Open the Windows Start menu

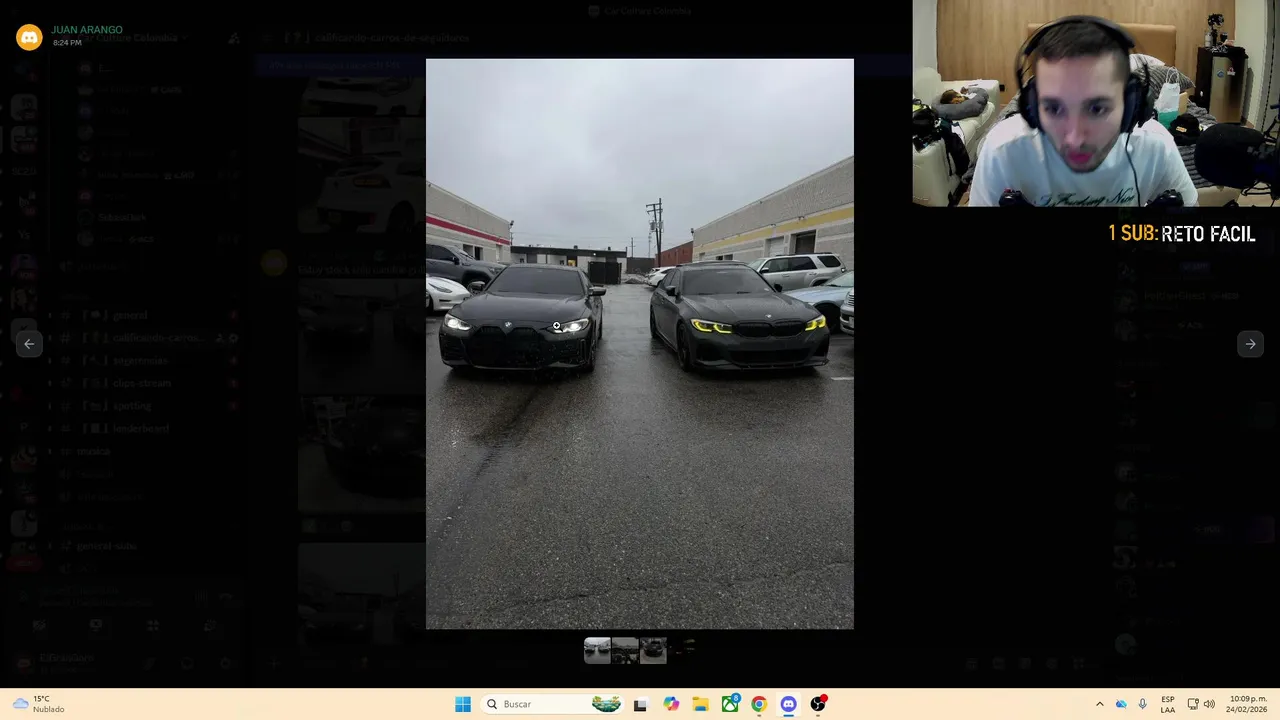(x=462, y=704)
